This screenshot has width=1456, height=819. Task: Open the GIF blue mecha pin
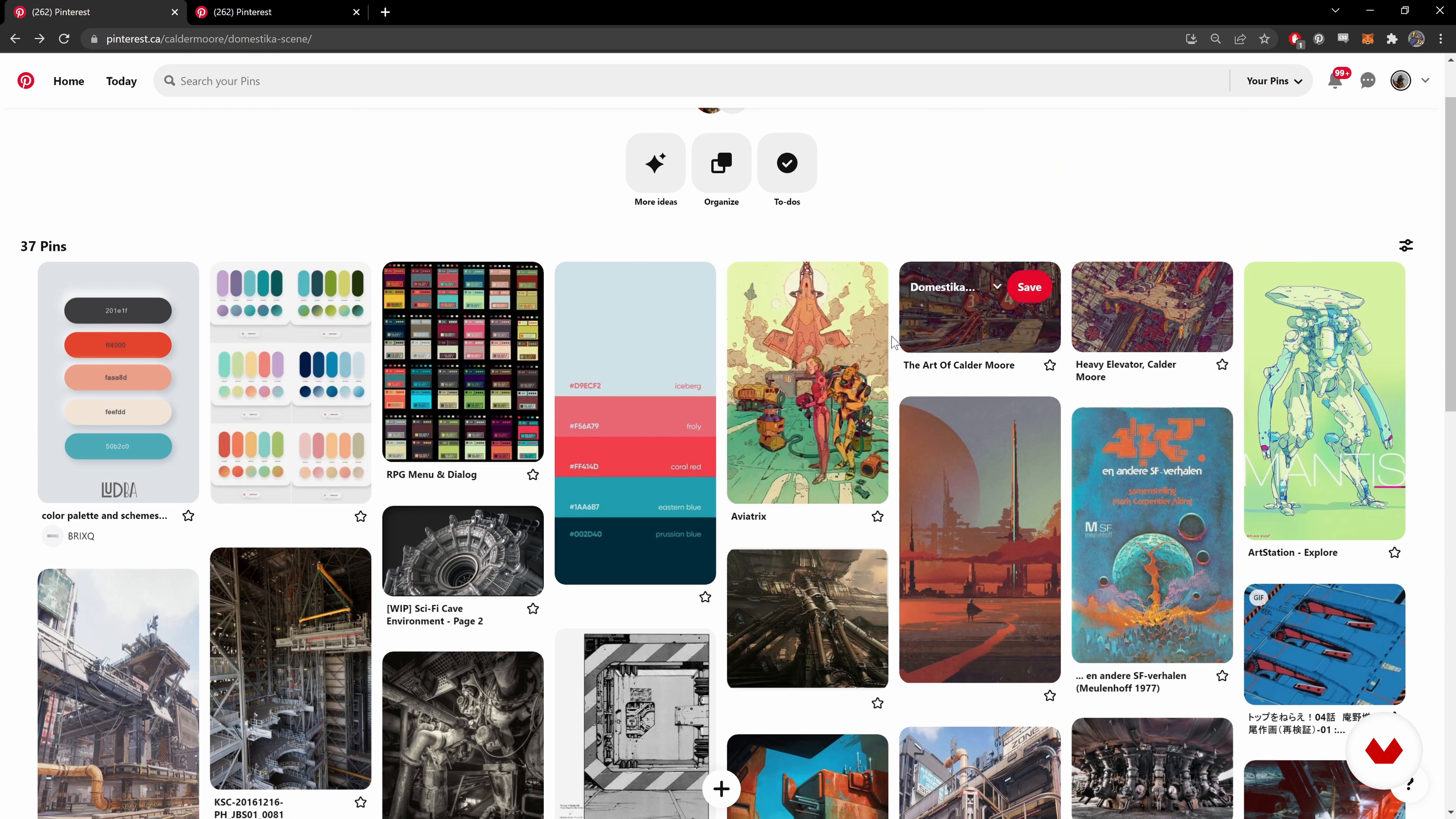coord(1324,644)
